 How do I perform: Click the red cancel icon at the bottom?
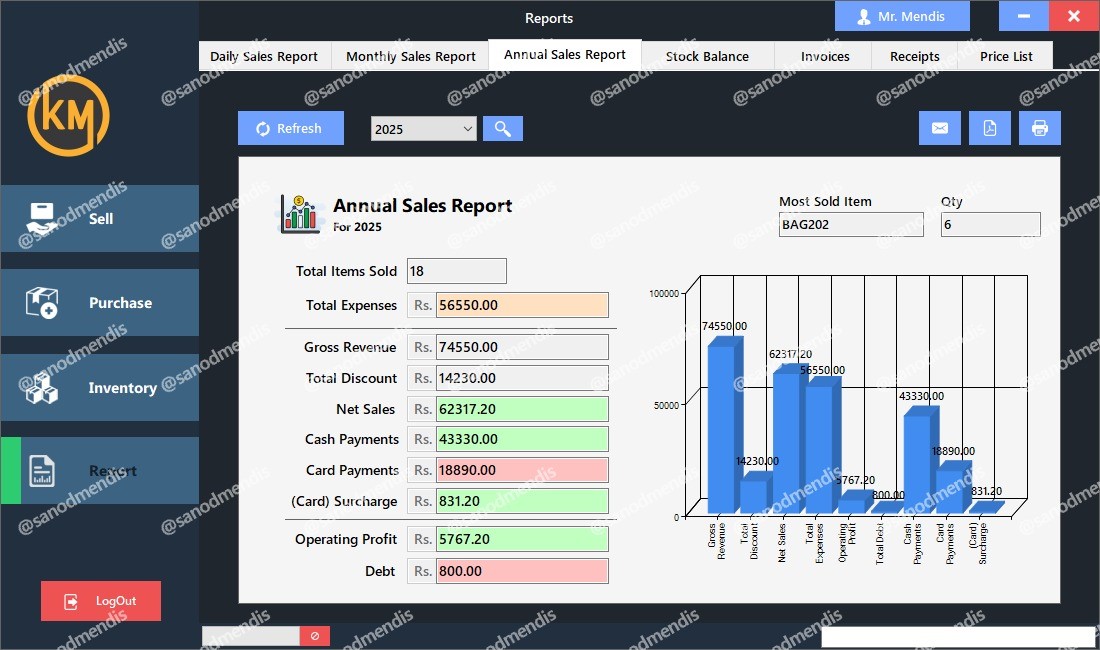314,635
